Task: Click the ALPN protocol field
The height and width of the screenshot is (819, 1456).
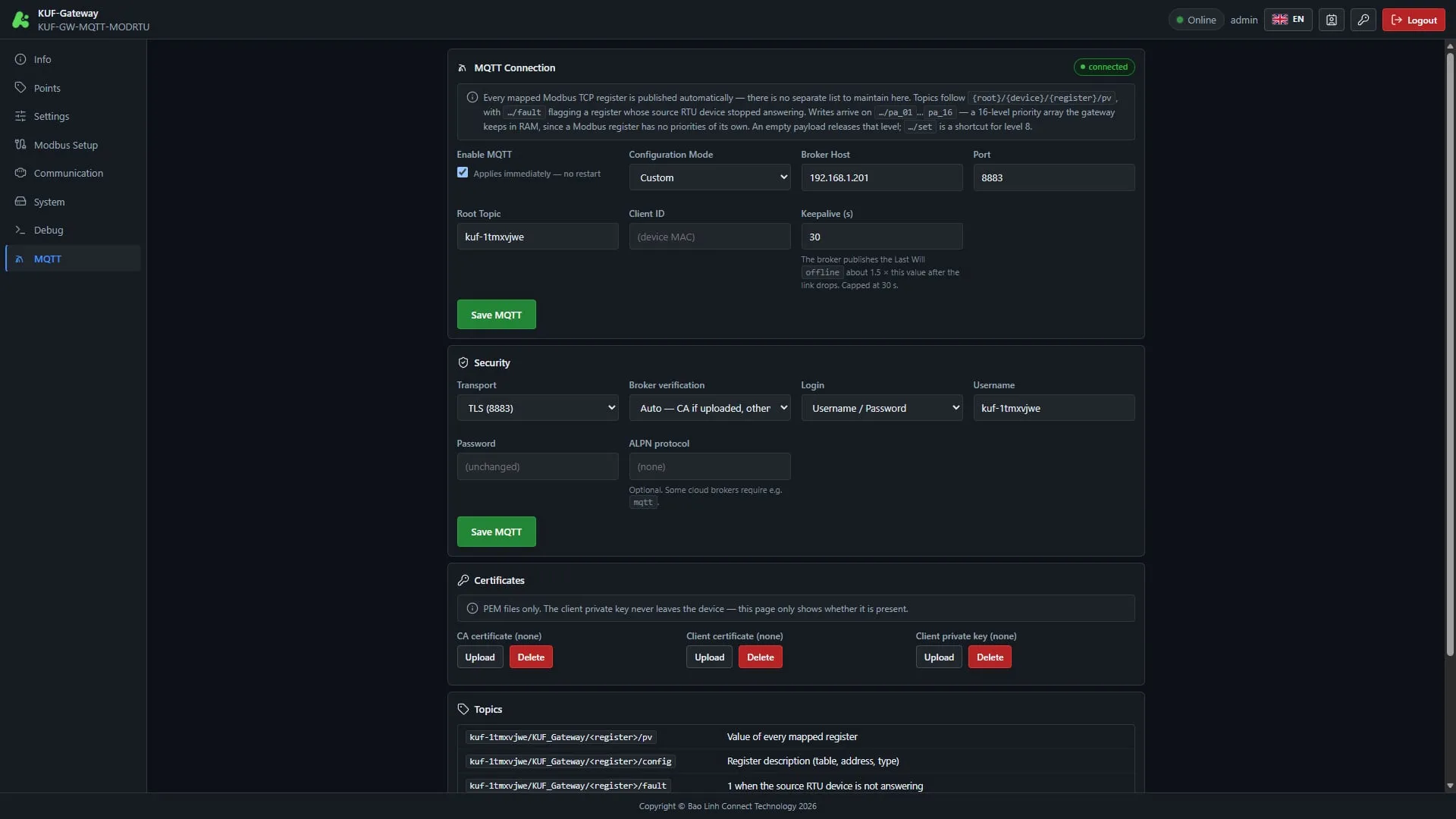Action: coord(710,466)
